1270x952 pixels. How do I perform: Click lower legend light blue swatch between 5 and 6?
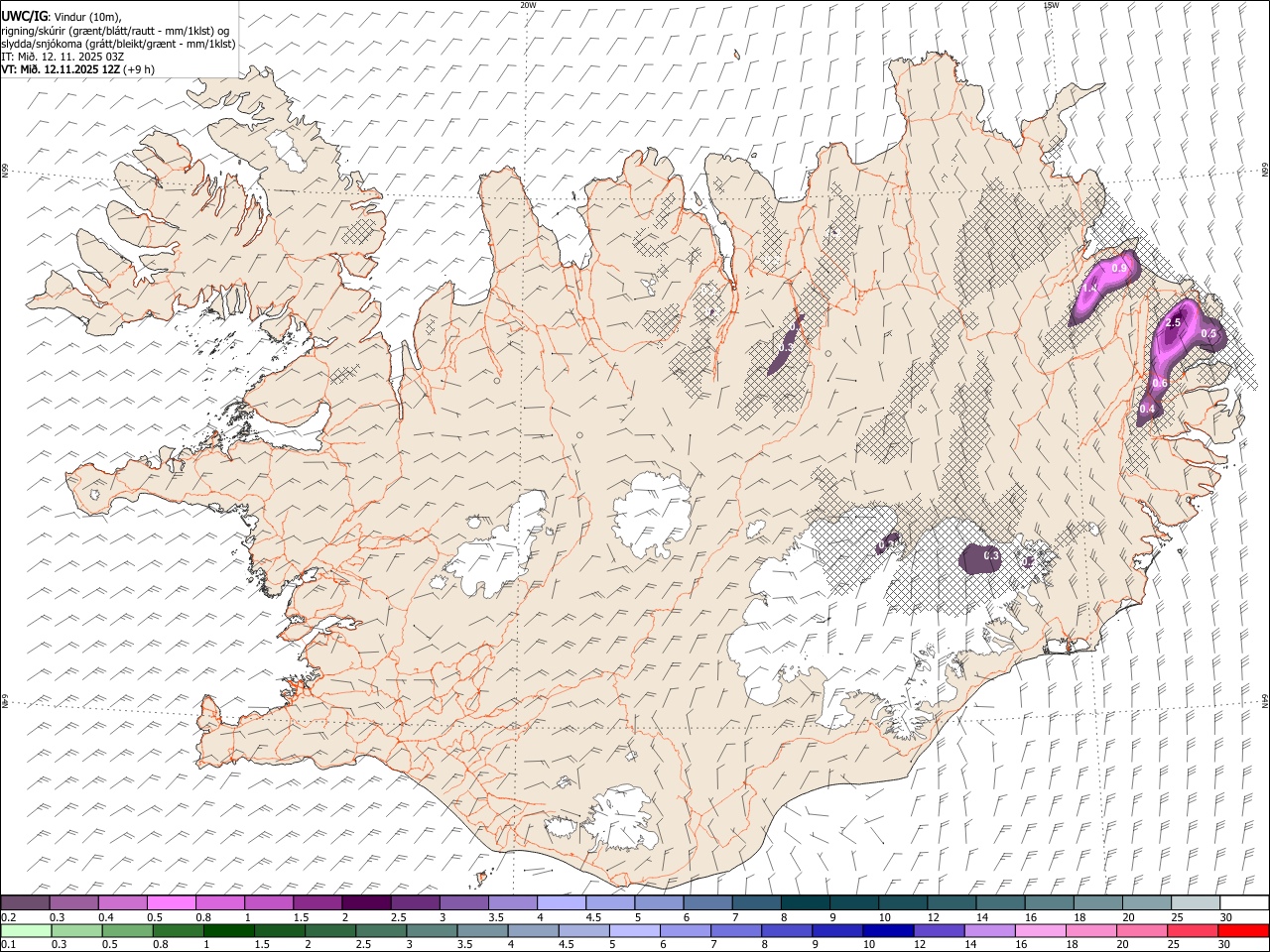pos(634,930)
